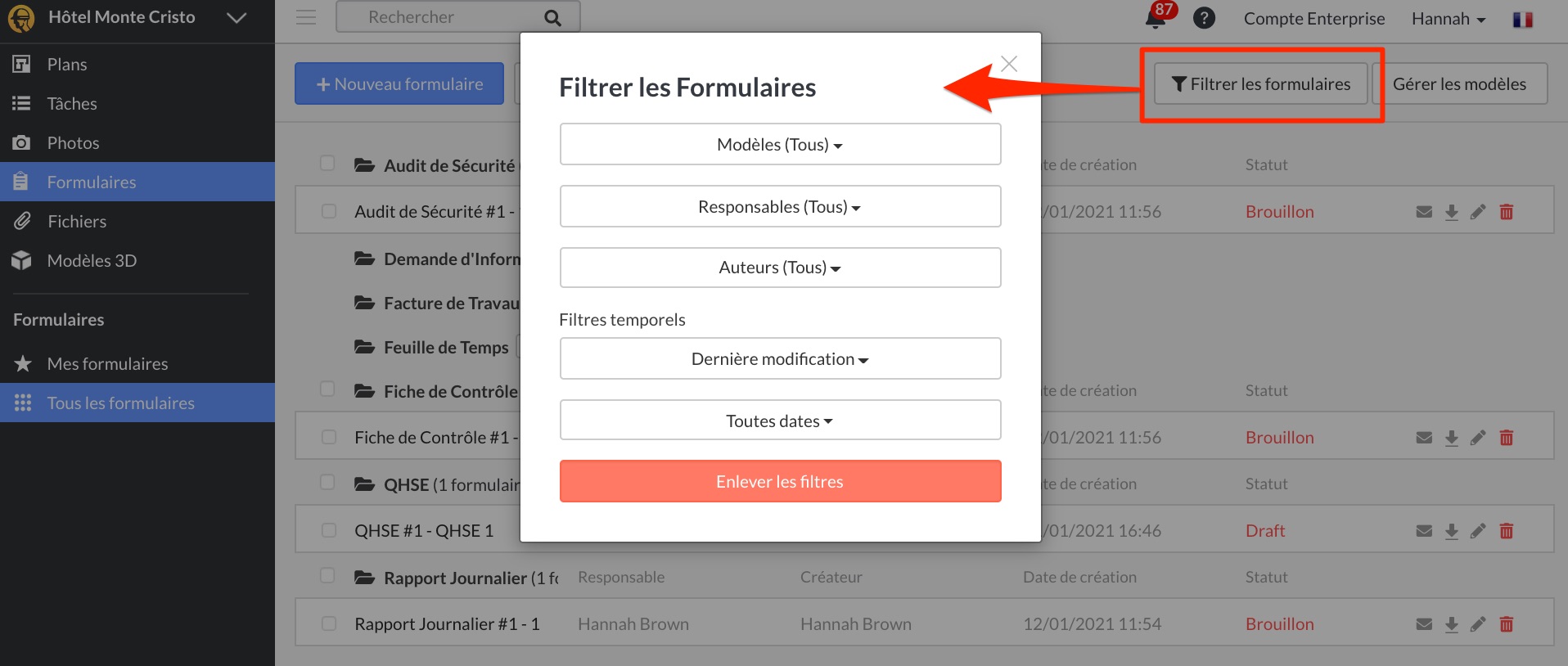Image resolution: width=1568 pixels, height=666 pixels.
Task: Click the Enlever les filtres button
Action: (780, 482)
